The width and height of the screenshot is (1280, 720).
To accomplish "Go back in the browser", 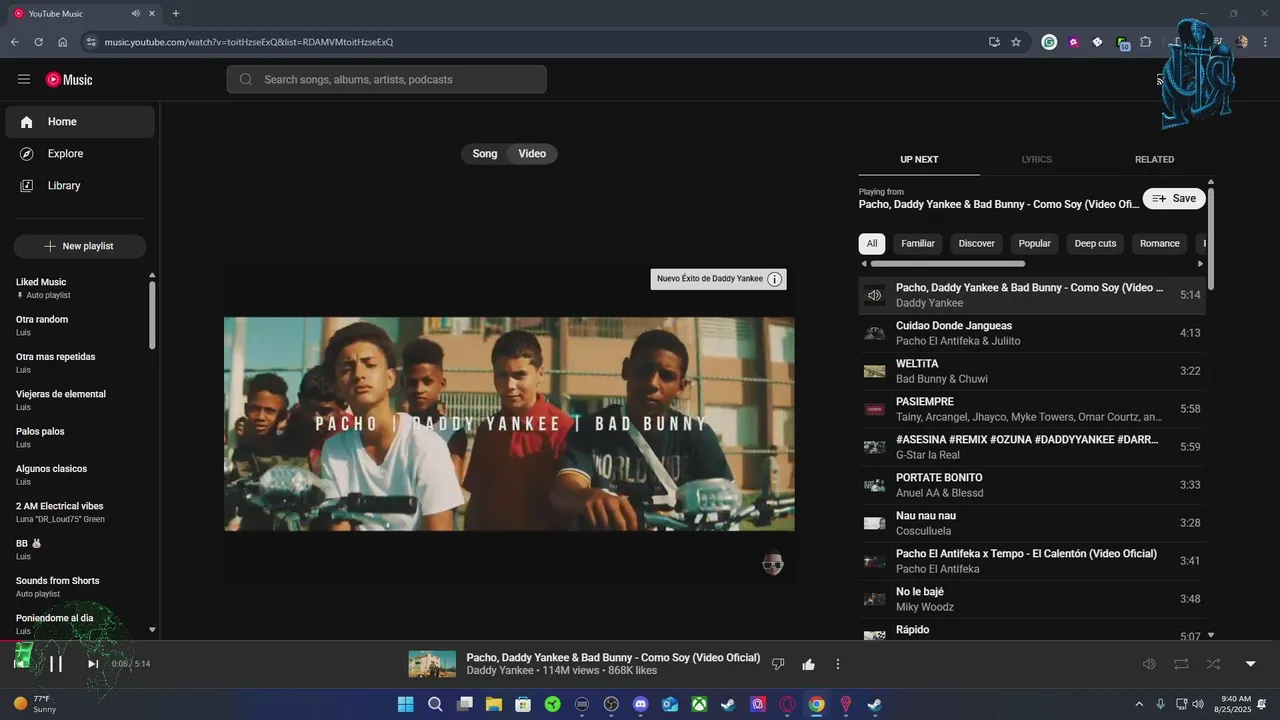I will click(14, 42).
